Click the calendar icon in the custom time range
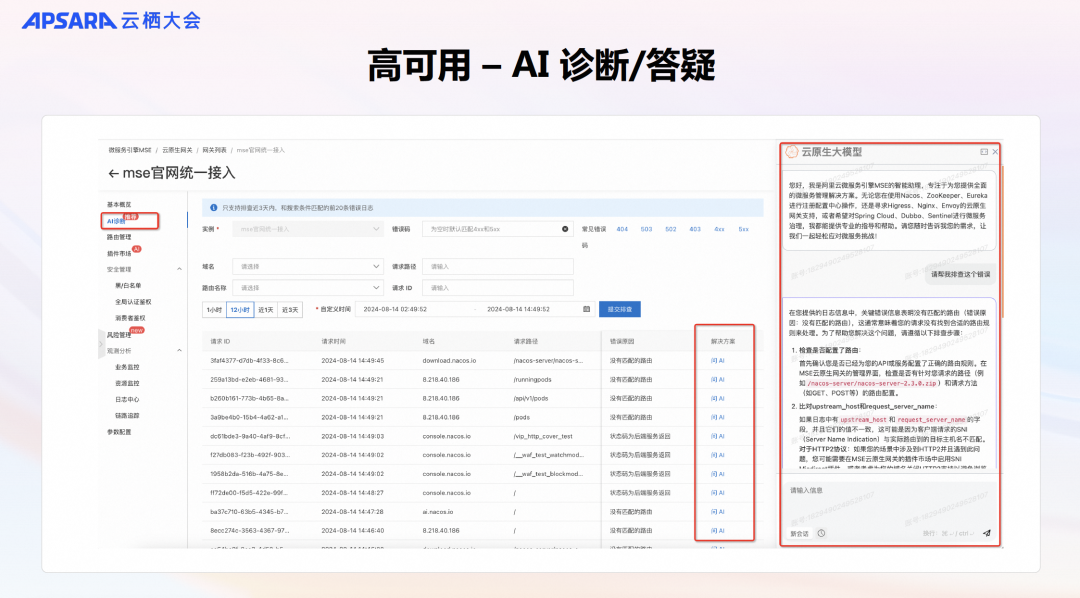Screen dimensions: 1080x598 click(587, 309)
